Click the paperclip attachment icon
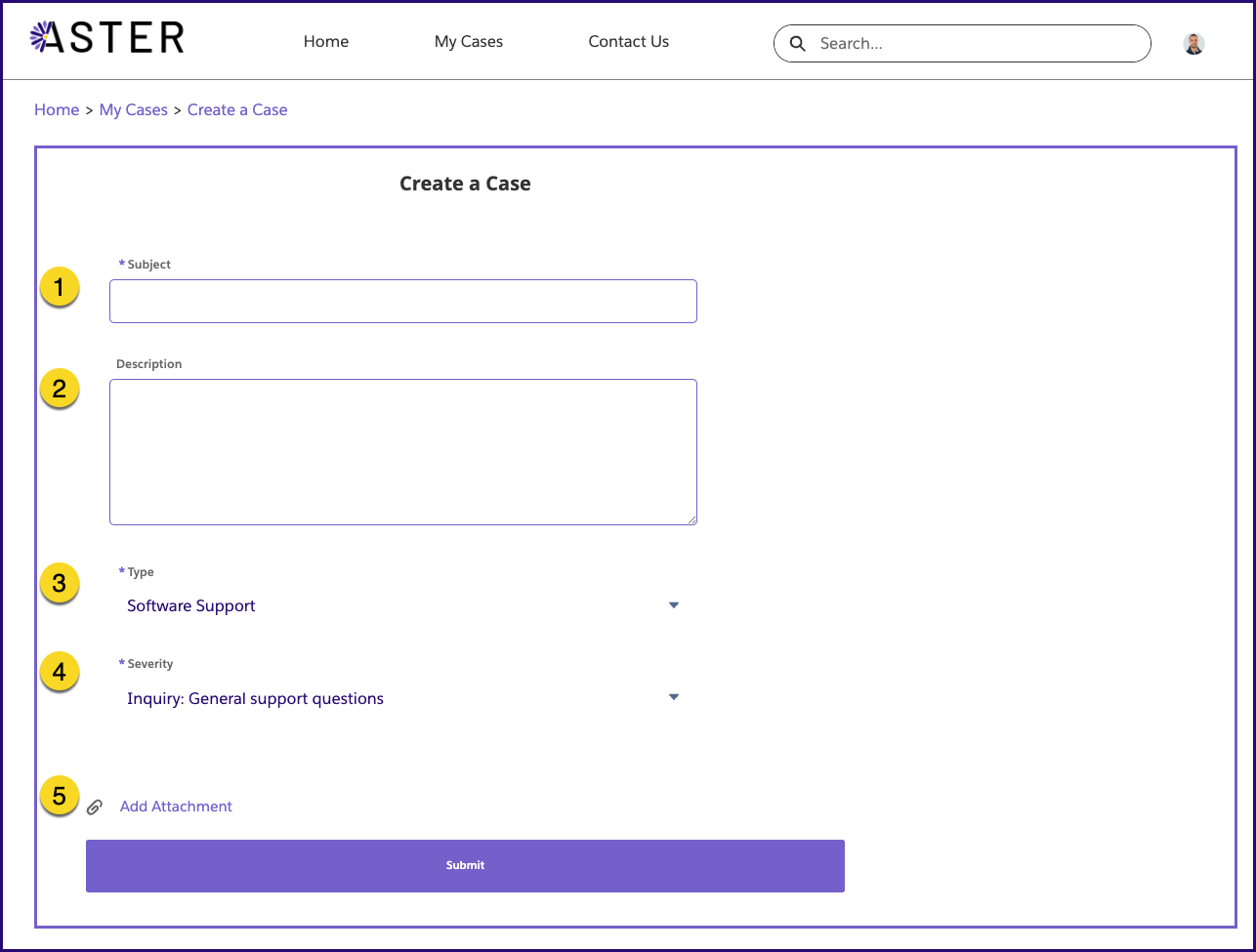 pyautogui.click(x=95, y=807)
